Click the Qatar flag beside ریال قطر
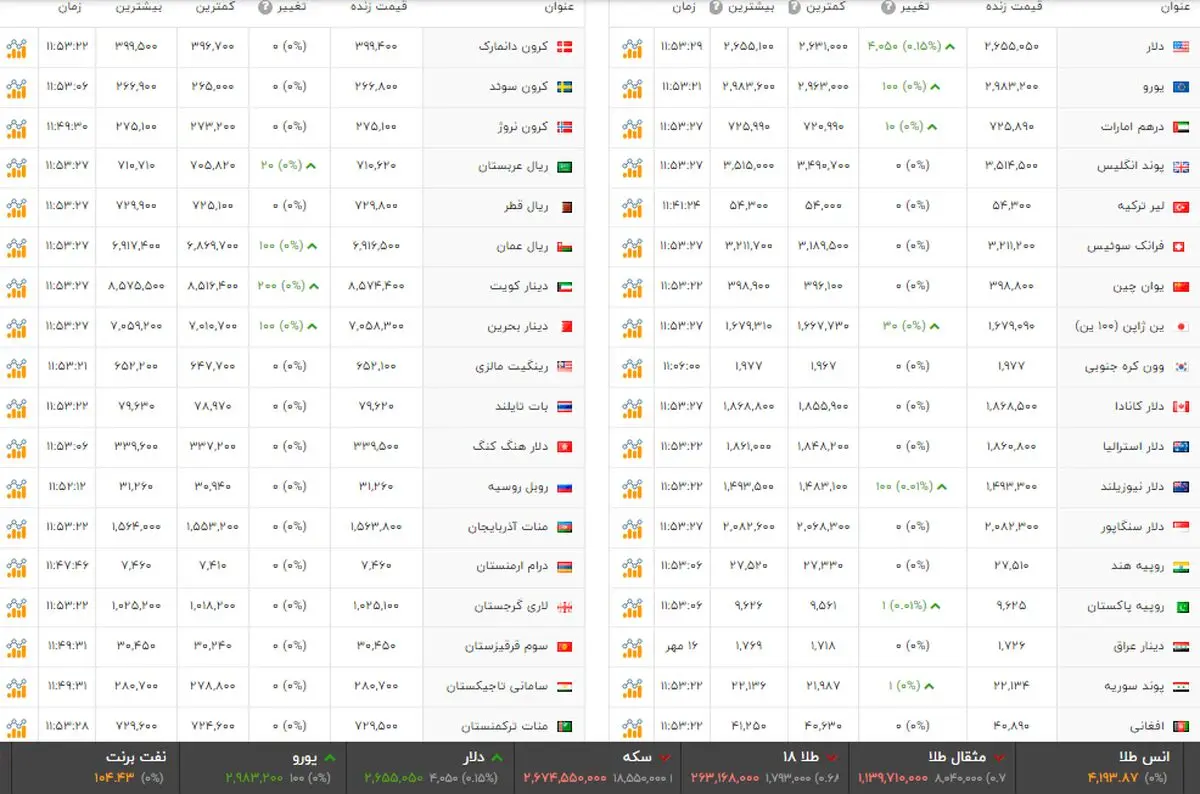 coord(565,207)
